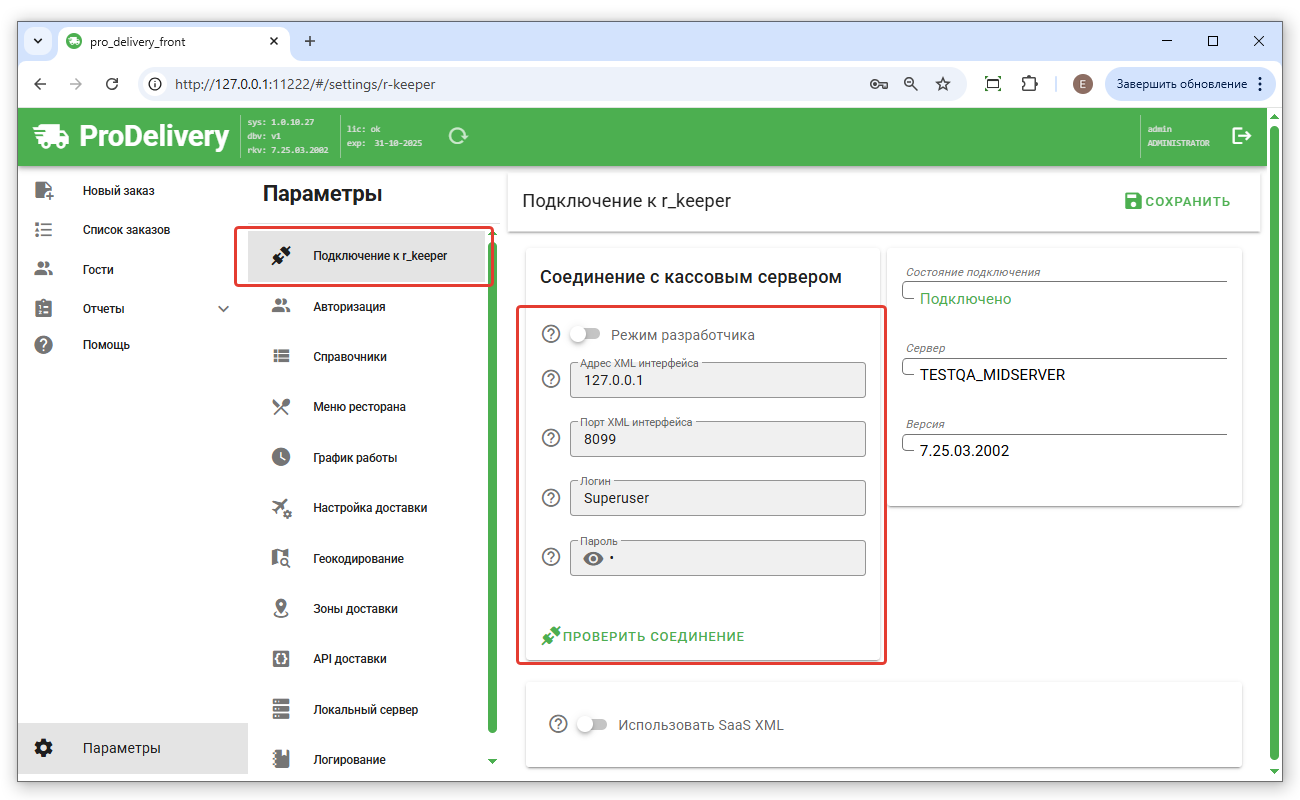Expand the Отчеты sidebar section
Viewport: 1300px width, 800px height.
coord(223,309)
